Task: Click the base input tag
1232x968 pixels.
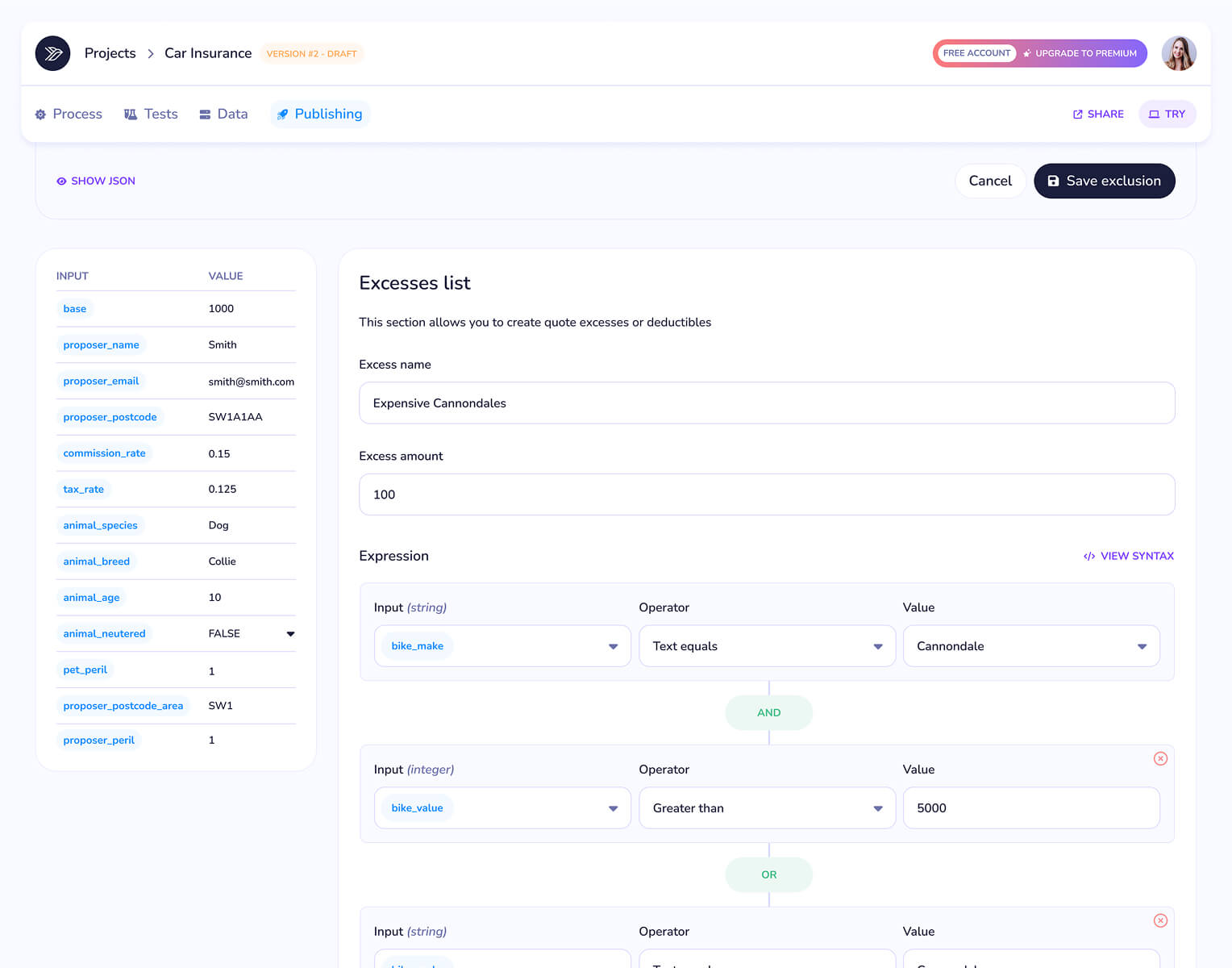Action: (x=75, y=309)
